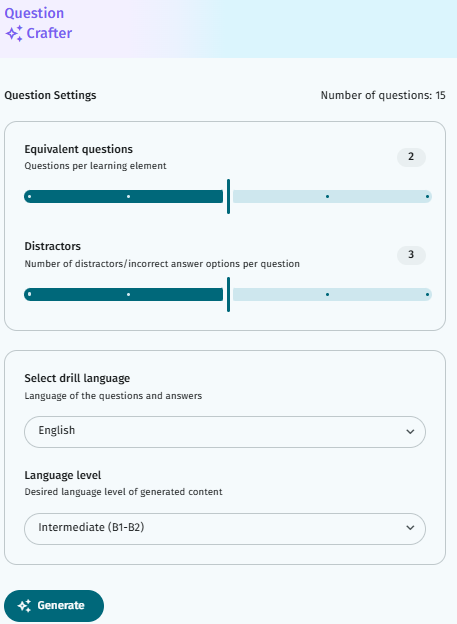The width and height of the screenshot is (457, 624).
Task: Select the second tick on Distractors slider
Action: point(128,294)
